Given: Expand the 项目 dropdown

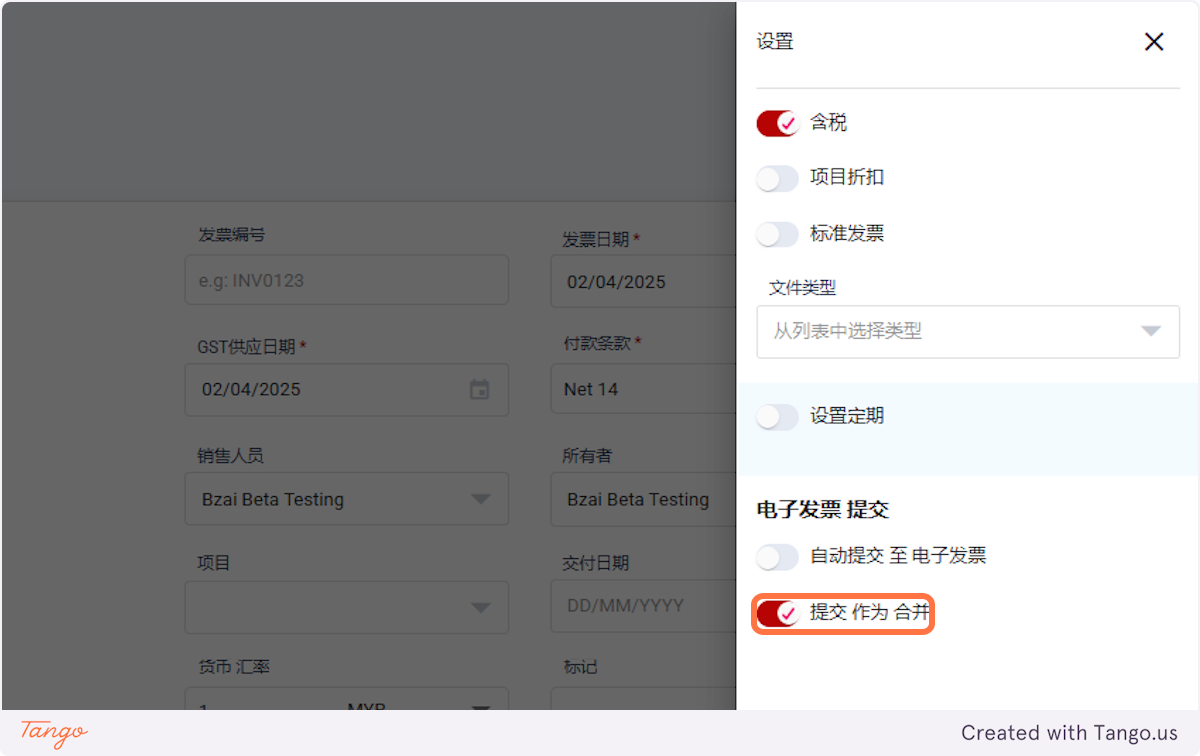Looking at the screenshot, I should tap(346, 607).
